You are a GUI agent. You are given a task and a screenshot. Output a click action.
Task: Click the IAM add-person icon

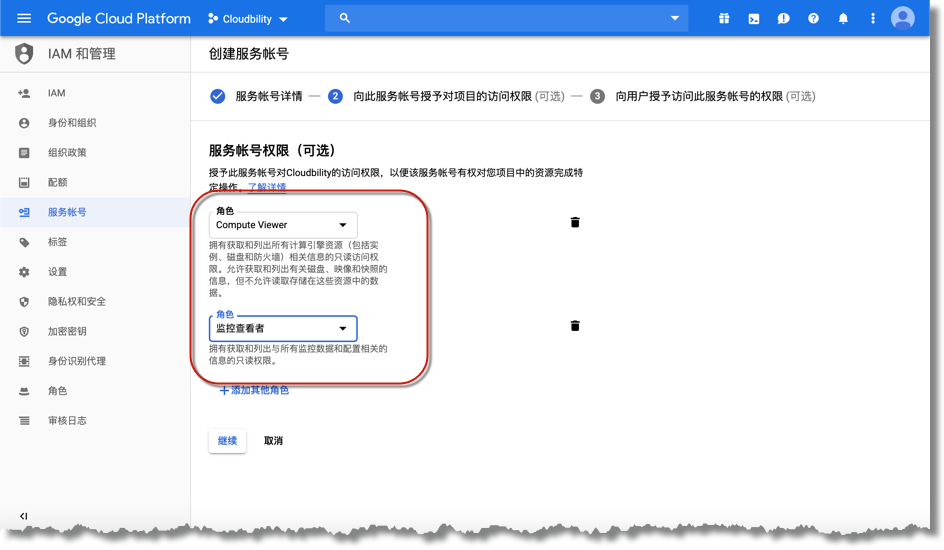coord(24,93)
